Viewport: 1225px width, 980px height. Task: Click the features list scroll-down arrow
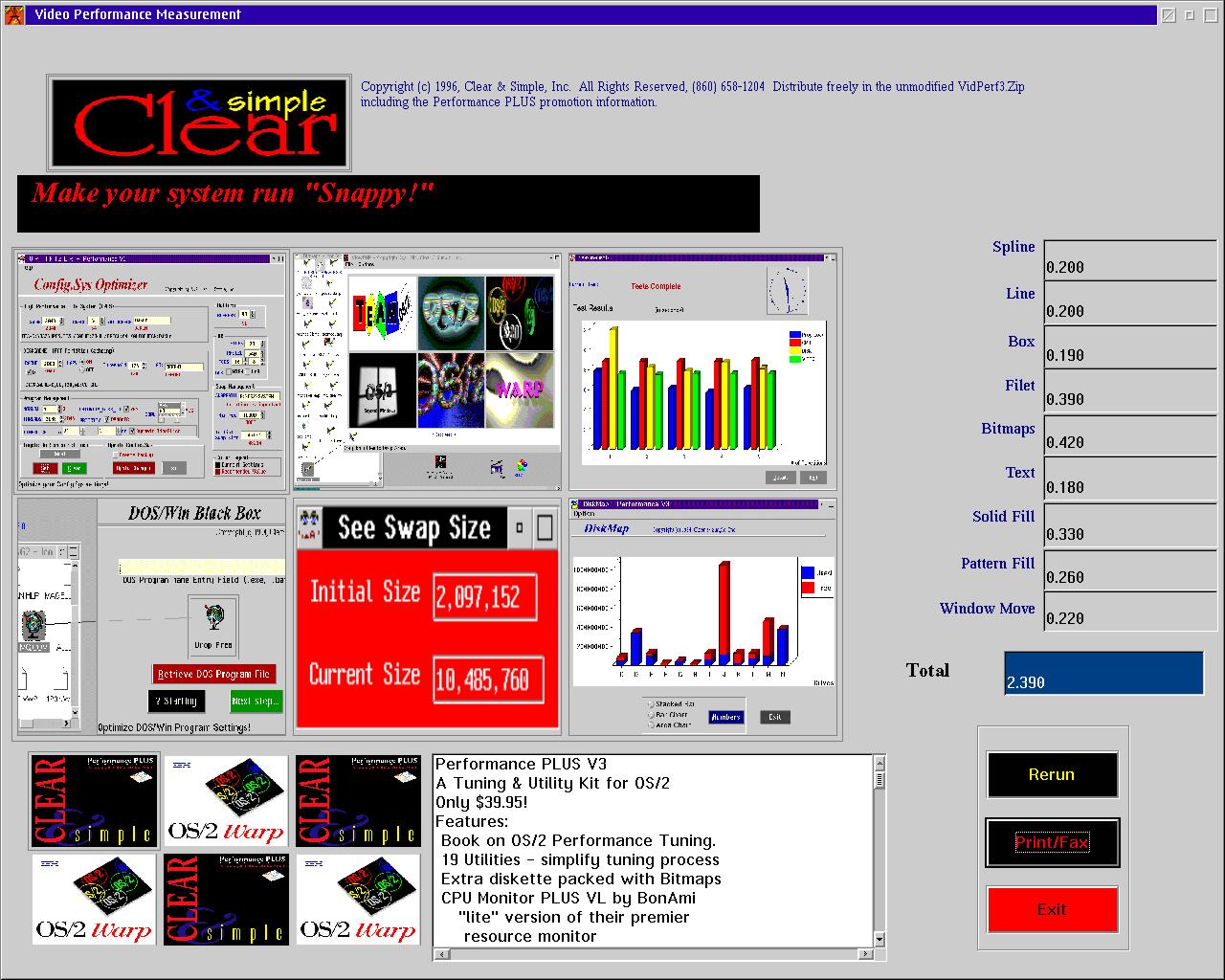880,940
